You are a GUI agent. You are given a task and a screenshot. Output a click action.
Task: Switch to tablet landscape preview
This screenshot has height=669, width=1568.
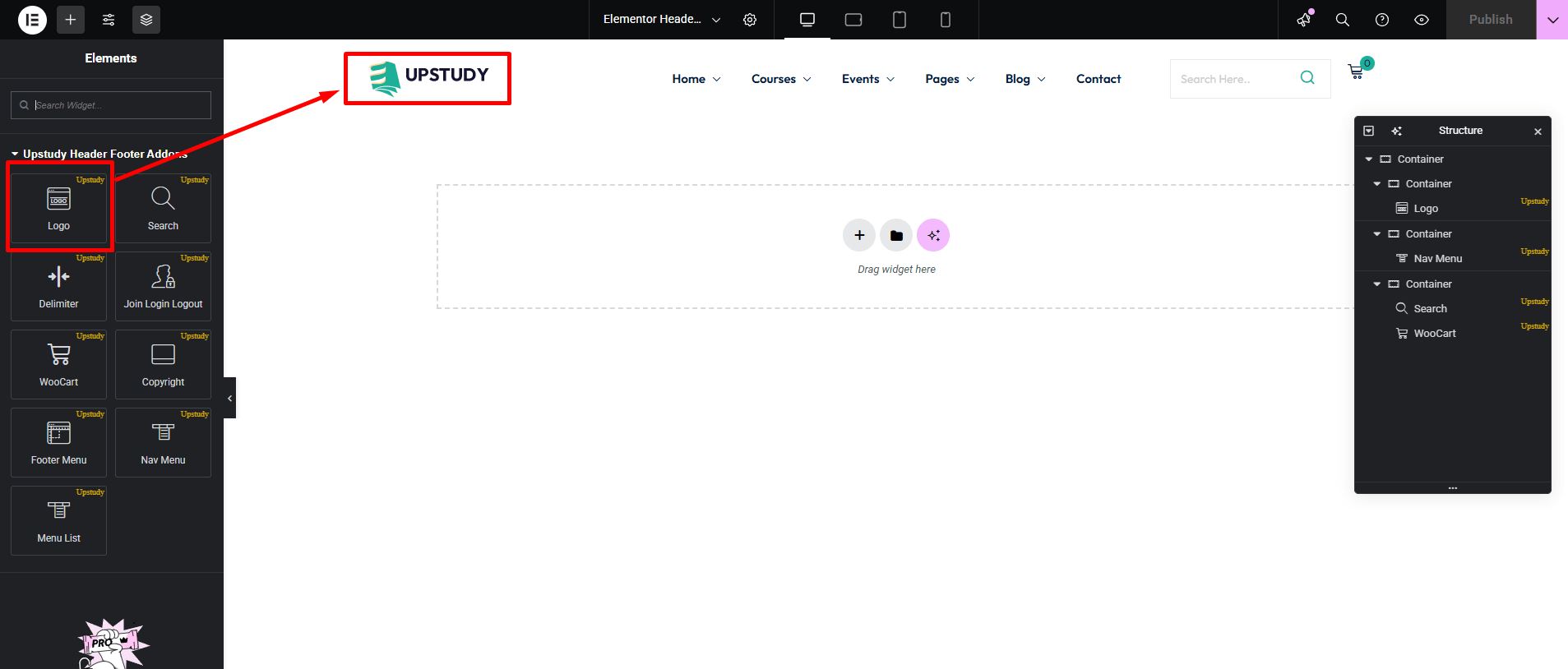pos(853,20)
